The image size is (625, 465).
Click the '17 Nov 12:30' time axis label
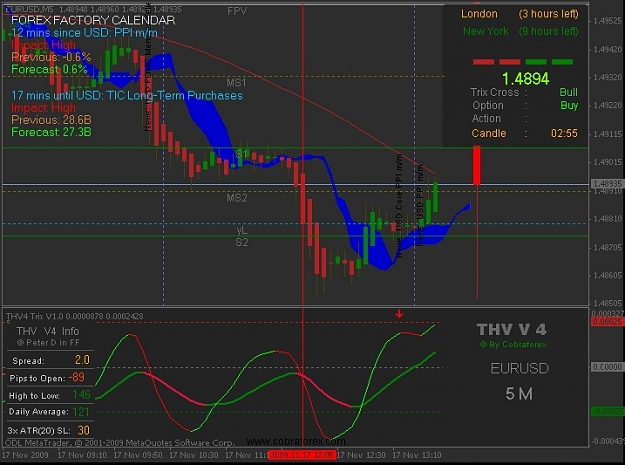[361, 455]
